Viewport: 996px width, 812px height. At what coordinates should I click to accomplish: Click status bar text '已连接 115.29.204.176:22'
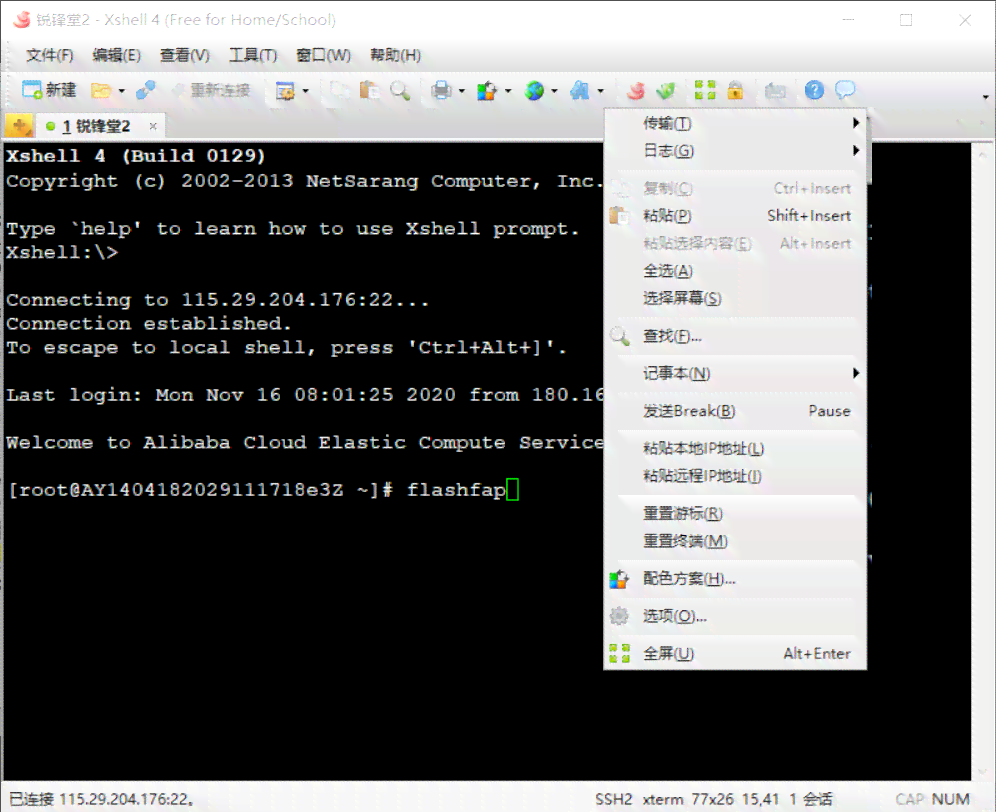click(100, 799)
